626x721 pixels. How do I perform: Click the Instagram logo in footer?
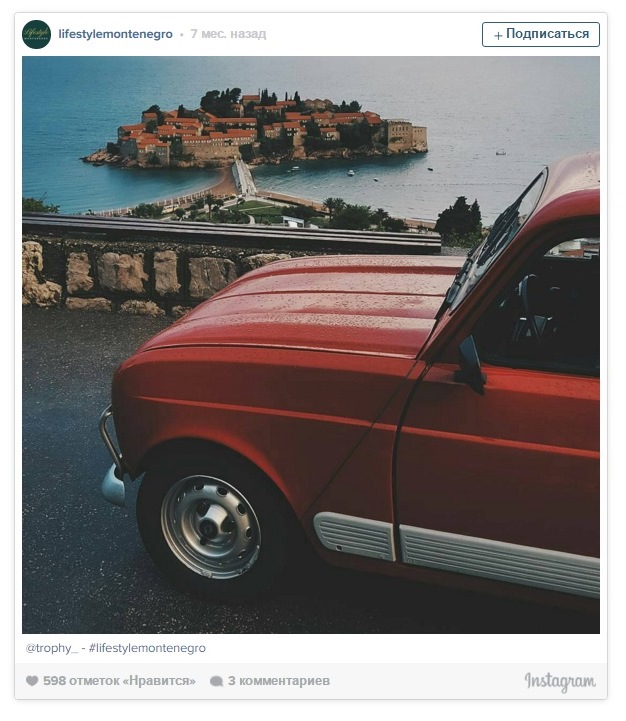(560, 681)
